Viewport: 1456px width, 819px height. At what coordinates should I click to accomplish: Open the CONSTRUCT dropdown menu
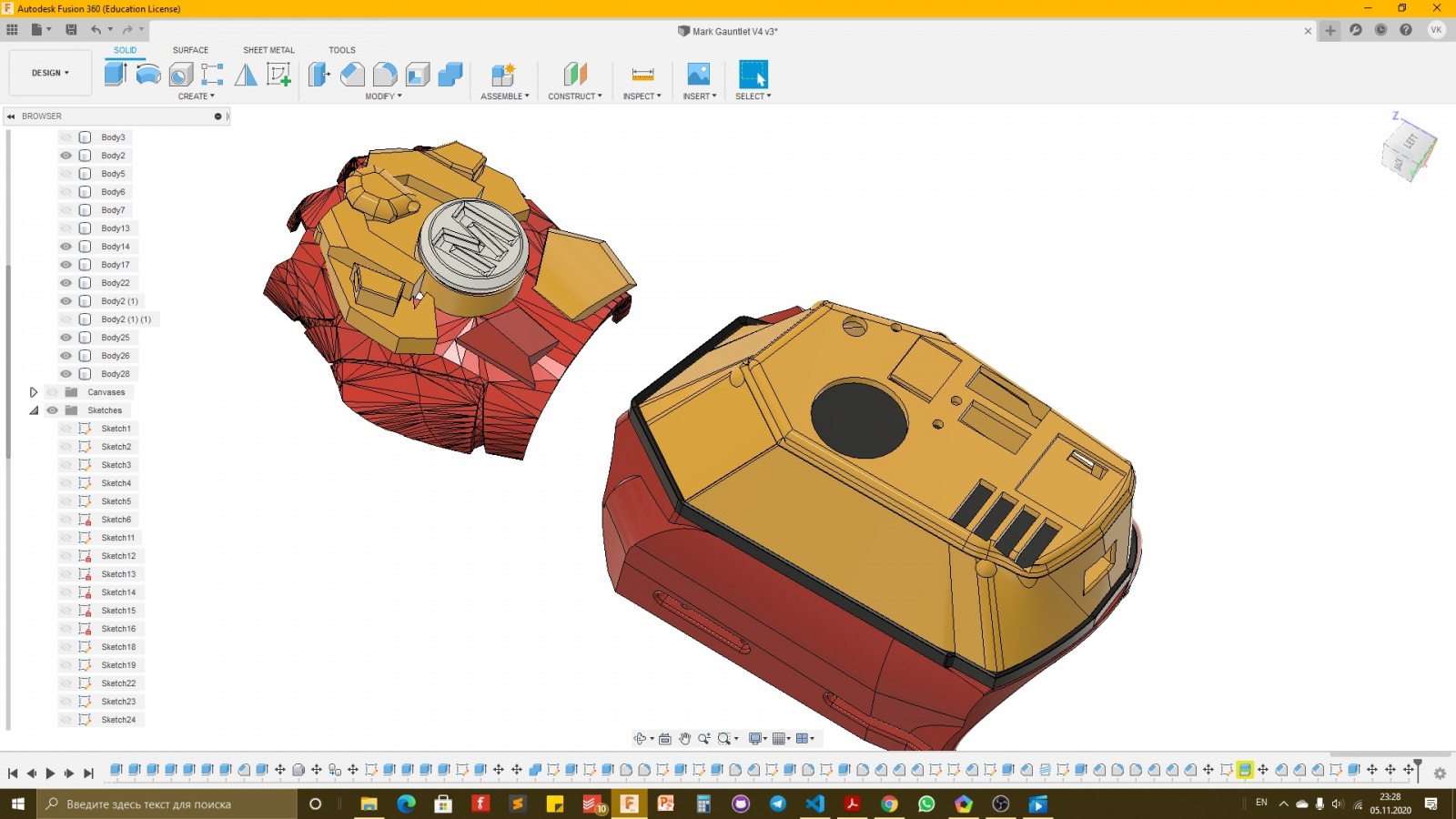(x=575, y=96)
